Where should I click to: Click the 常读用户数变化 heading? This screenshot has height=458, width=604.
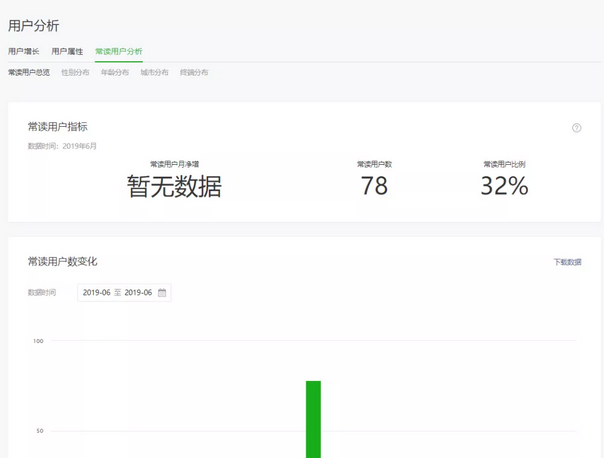[62, 262]
